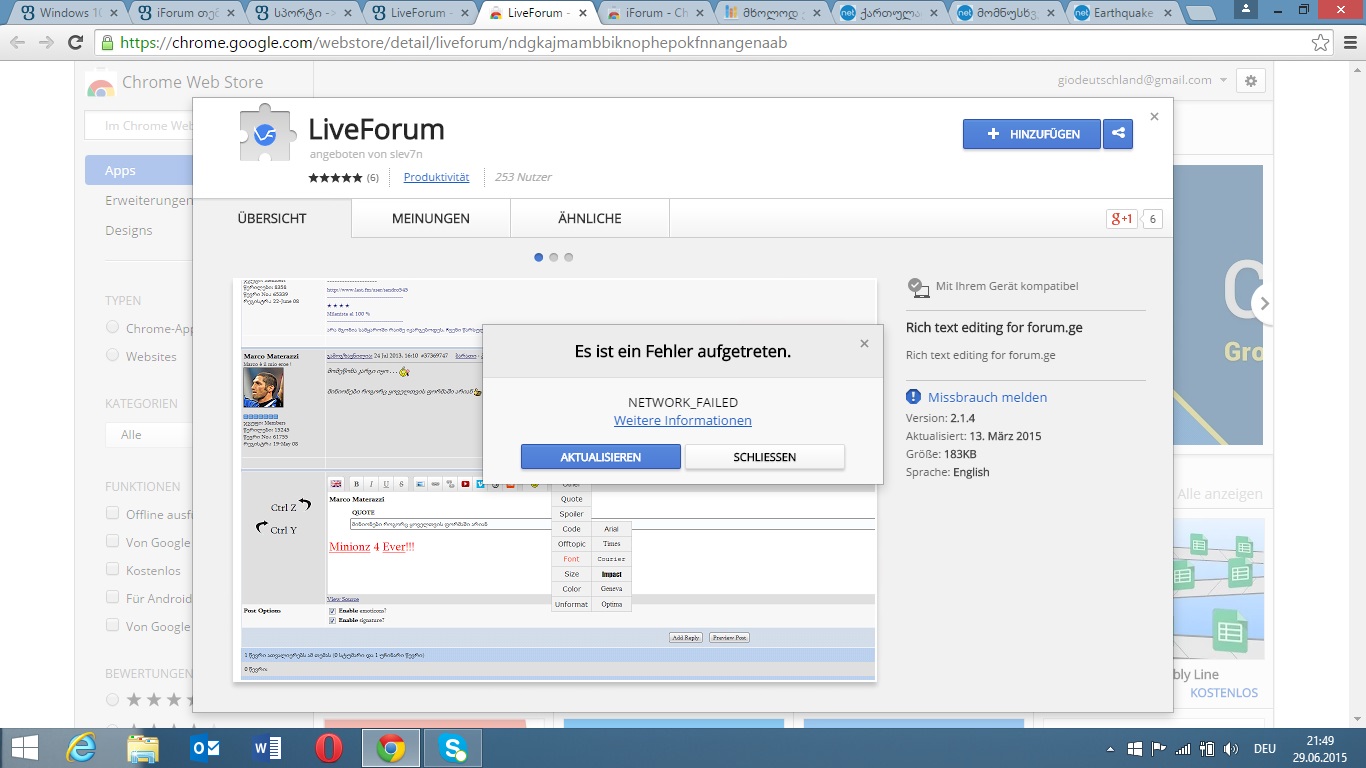Reload the page with the refresh icon
Viewport: 1366px width, 768px height.
click(75, 43)
